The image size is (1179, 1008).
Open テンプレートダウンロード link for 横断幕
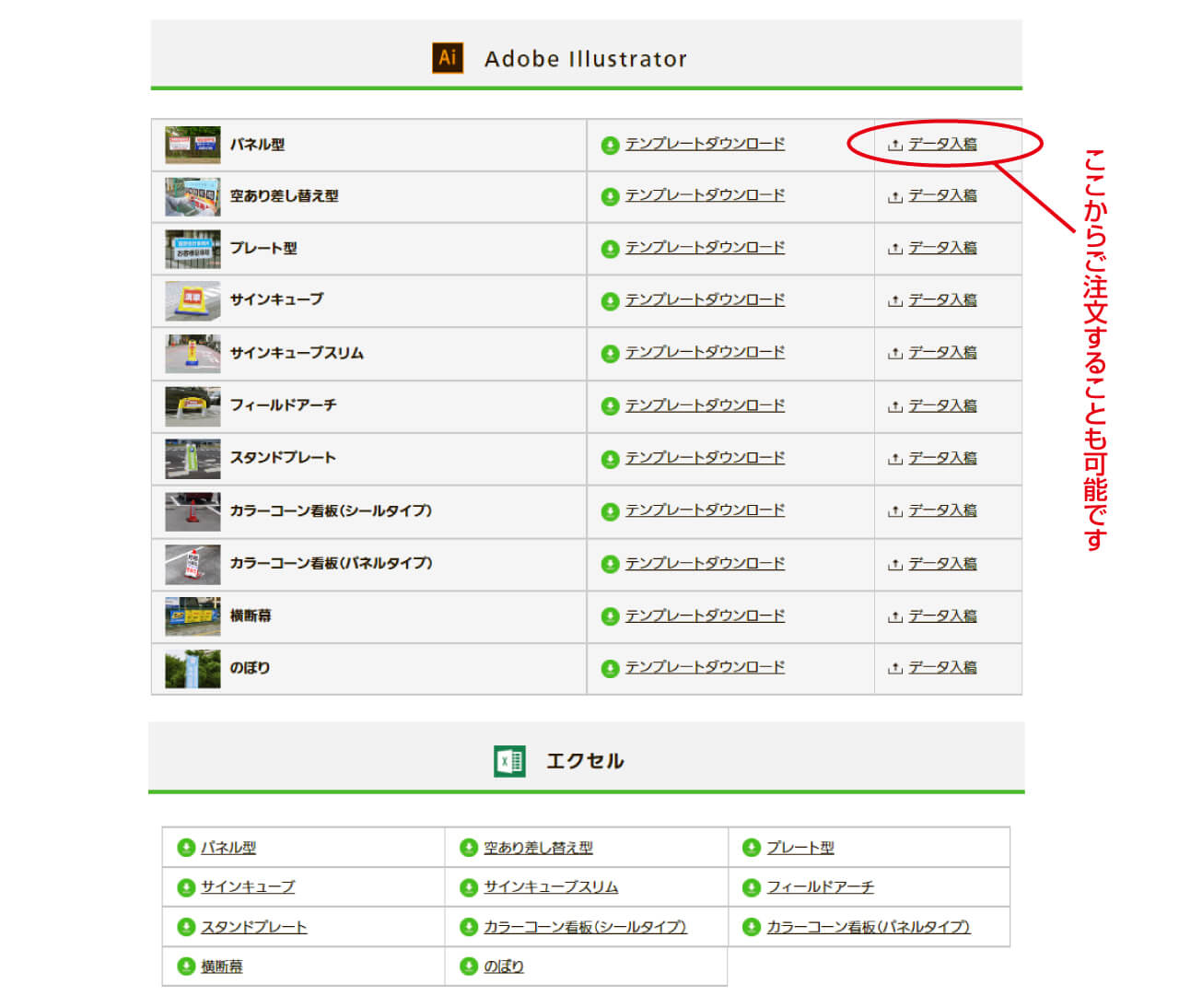click(705, 615)
